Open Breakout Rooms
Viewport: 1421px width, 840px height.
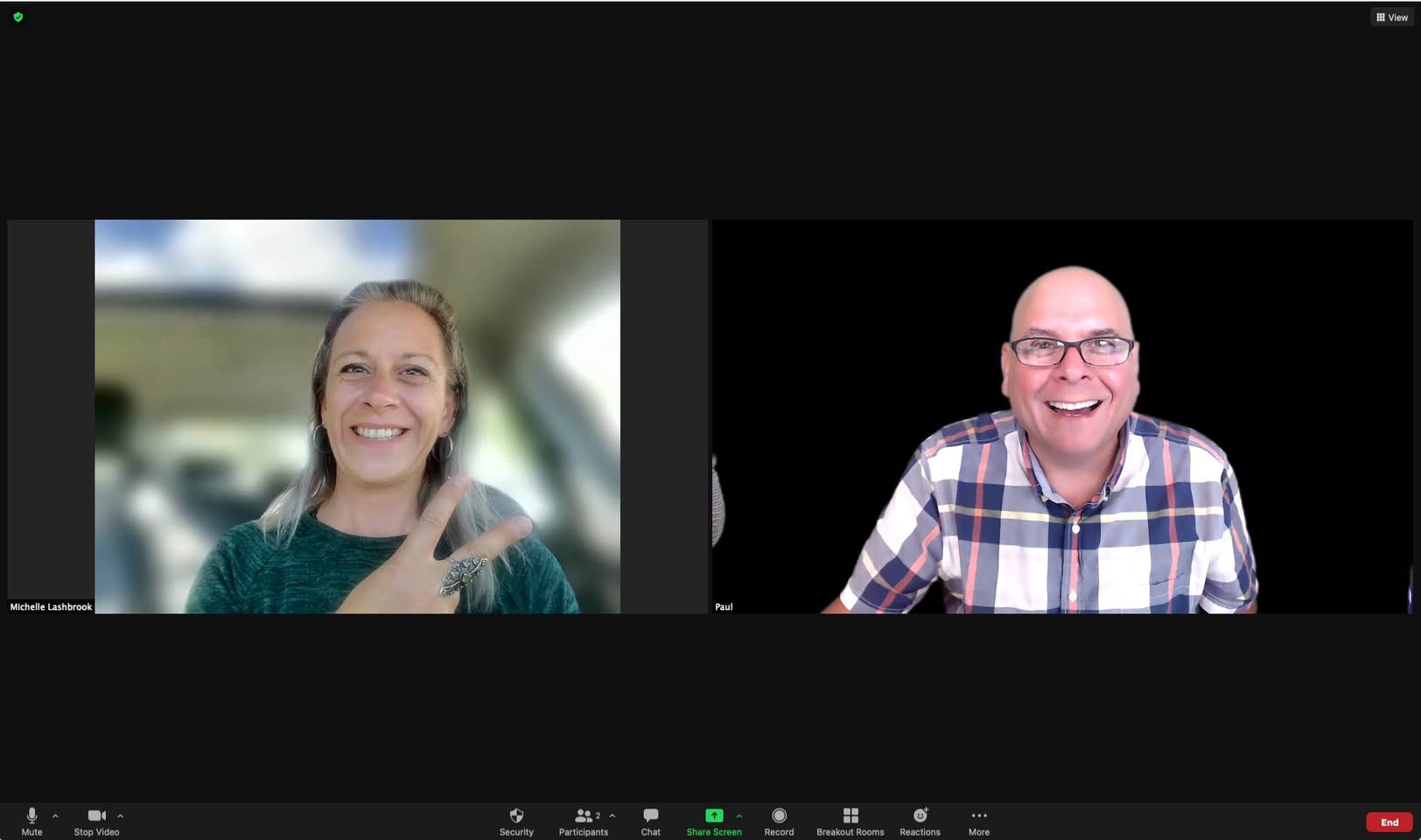pos(850,822)
